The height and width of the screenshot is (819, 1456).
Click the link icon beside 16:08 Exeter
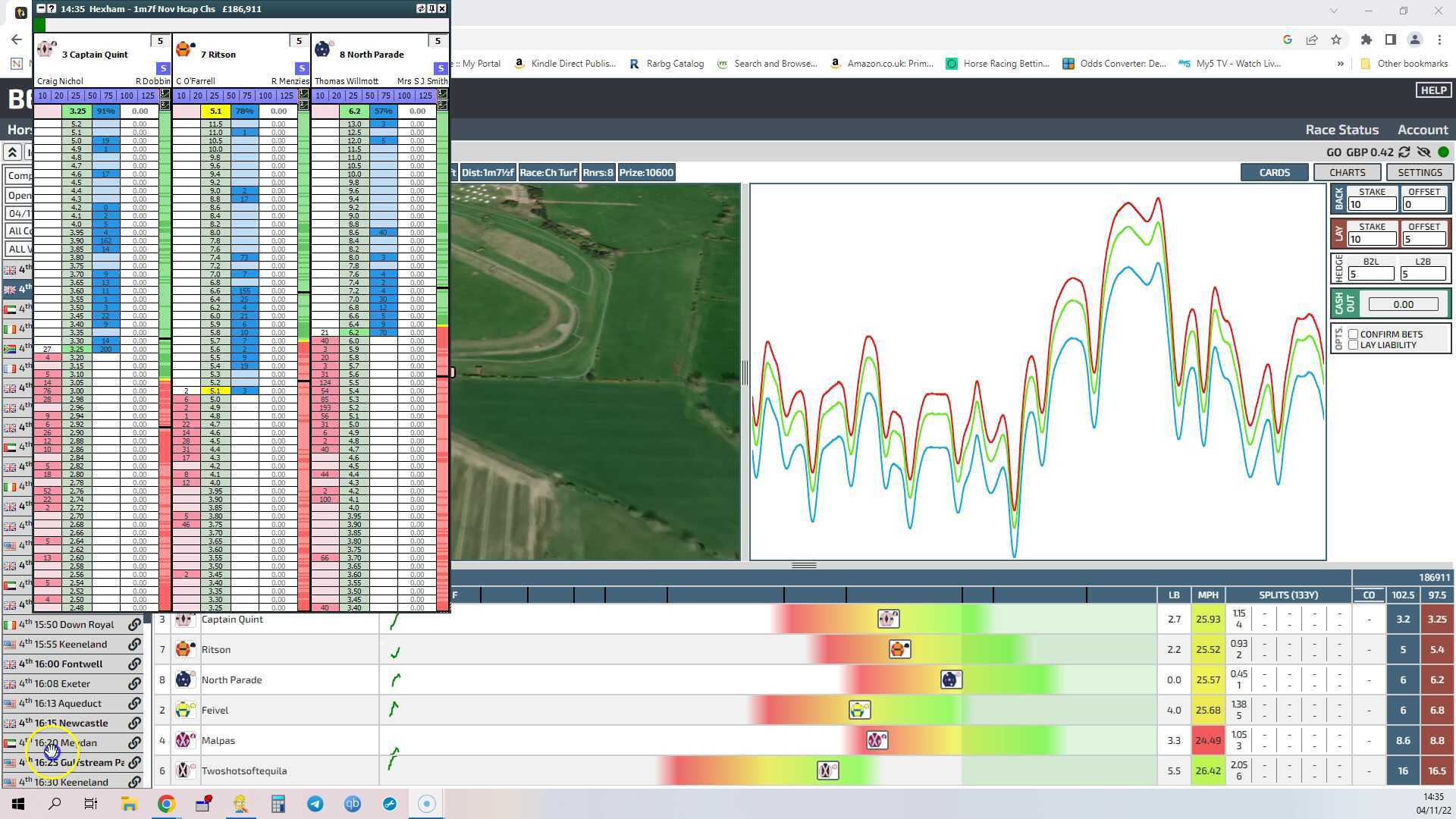[134, 684]
